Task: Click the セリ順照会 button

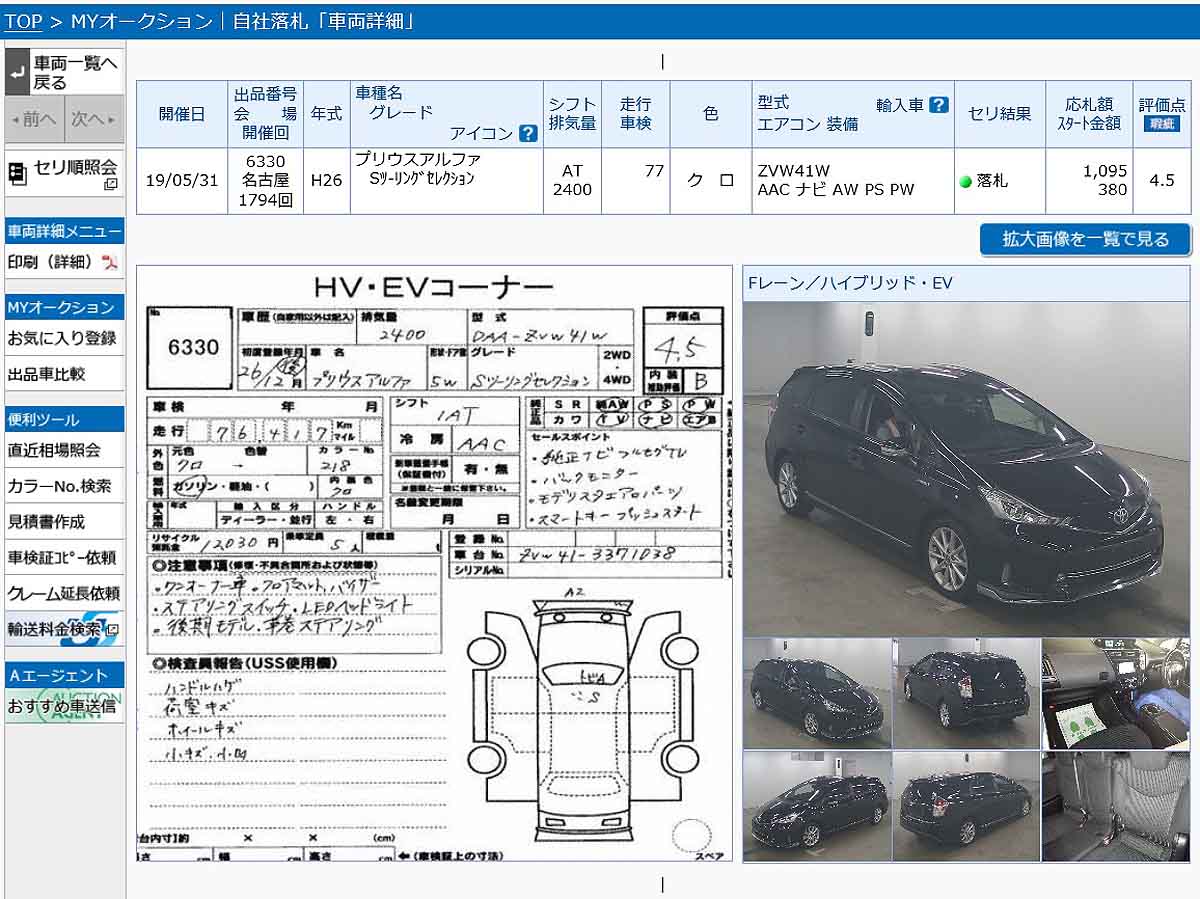Action: pos(64,172)
